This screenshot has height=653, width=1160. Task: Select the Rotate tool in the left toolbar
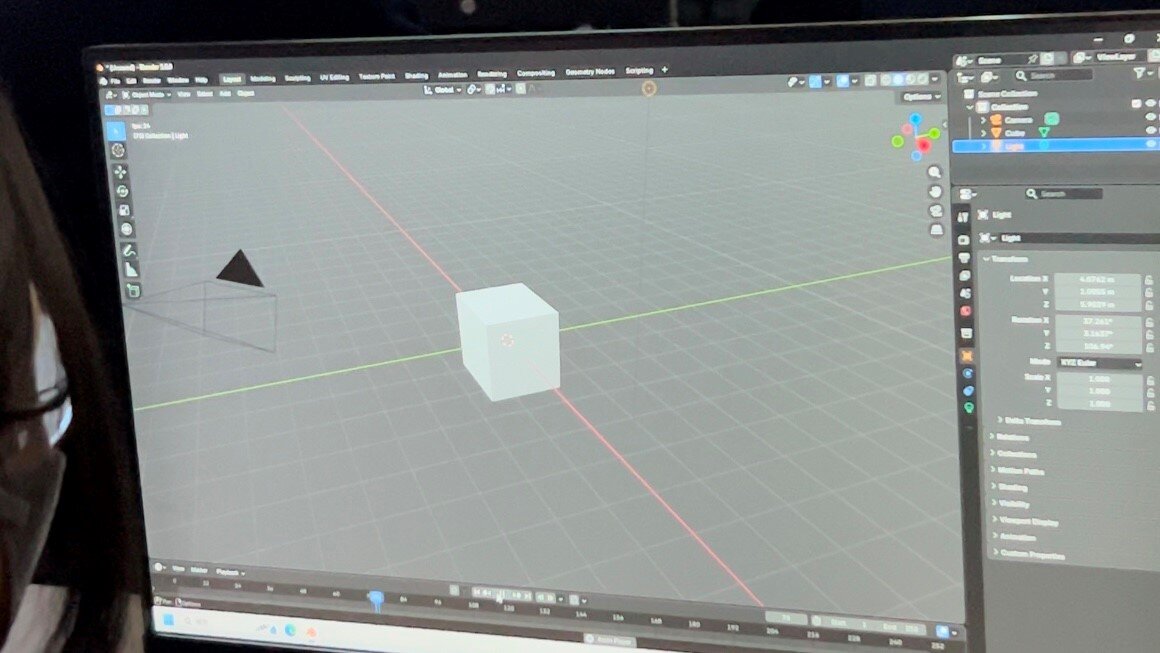[122, 191]
